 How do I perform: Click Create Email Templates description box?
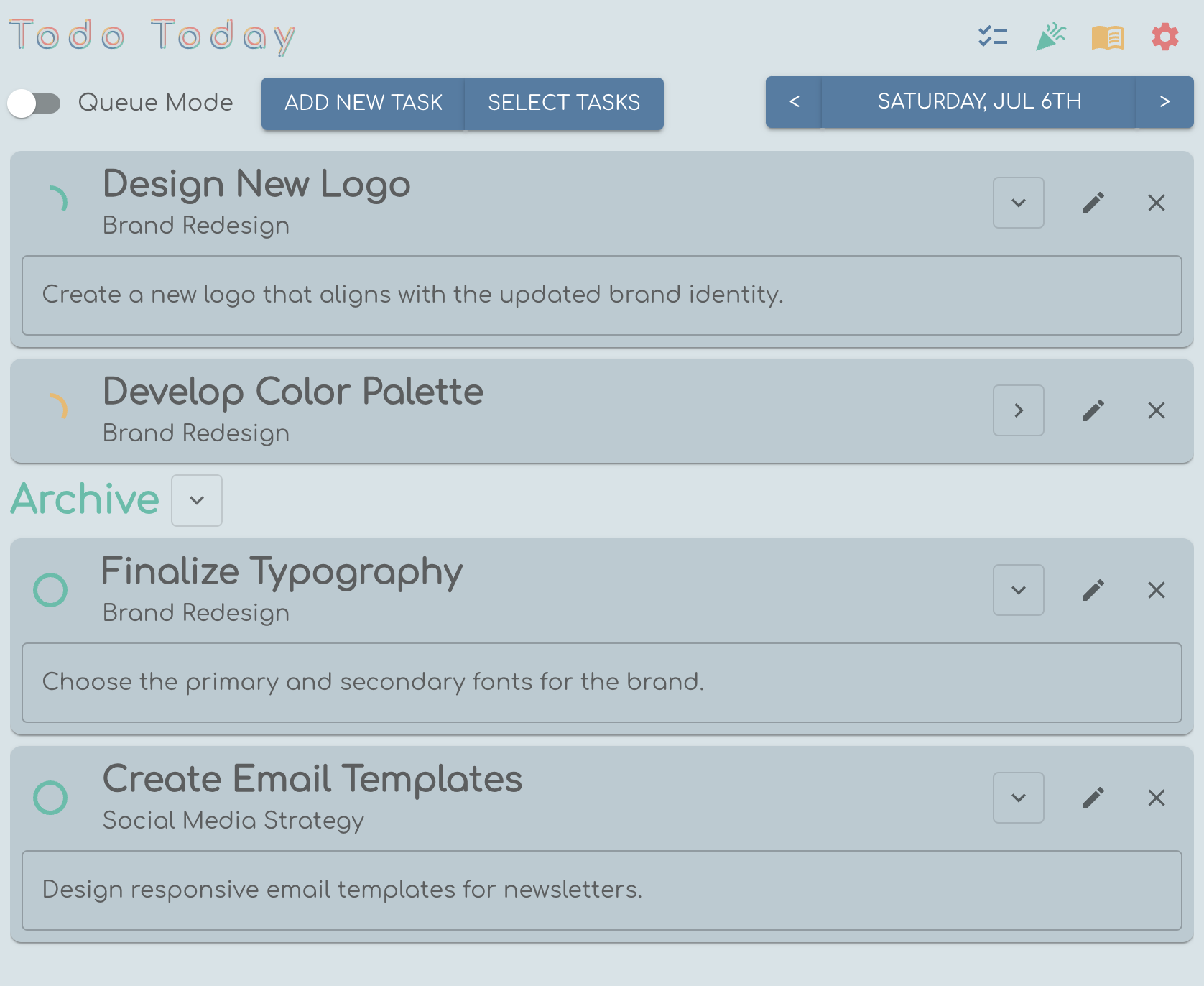pyautogui.click(x=602, y=890)
